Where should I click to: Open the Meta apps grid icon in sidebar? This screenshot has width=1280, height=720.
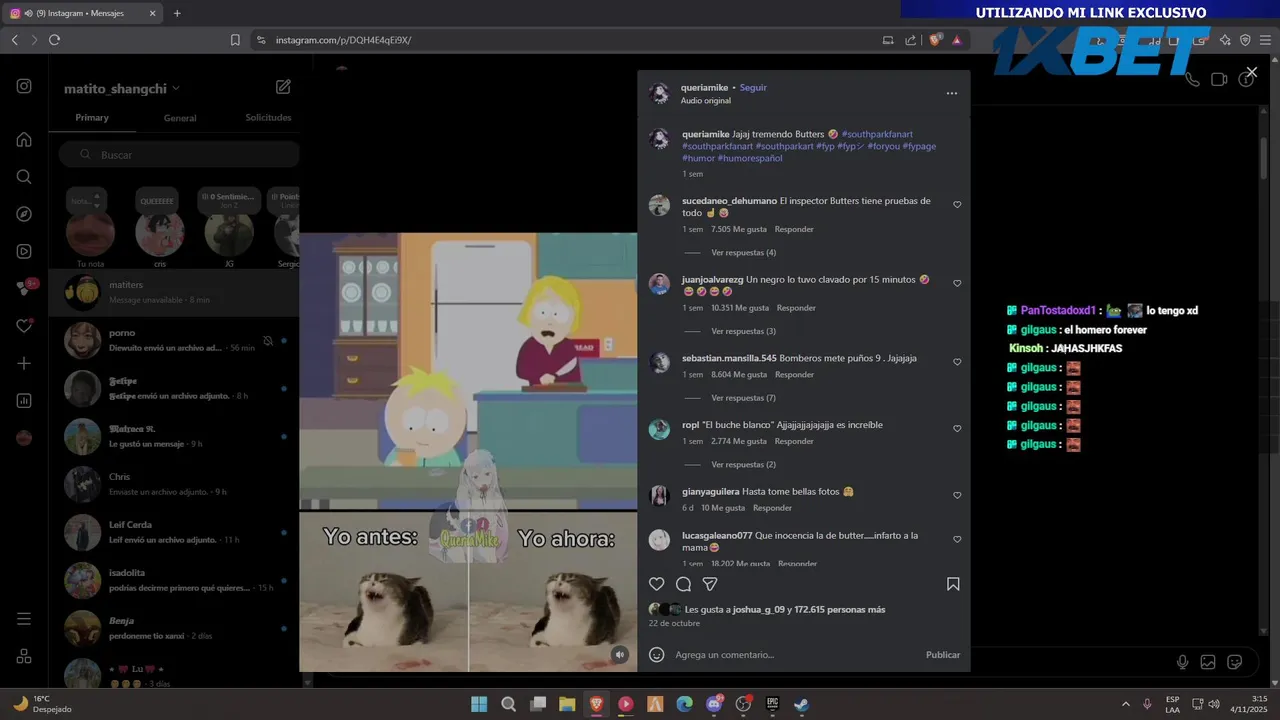click(24, 656)
